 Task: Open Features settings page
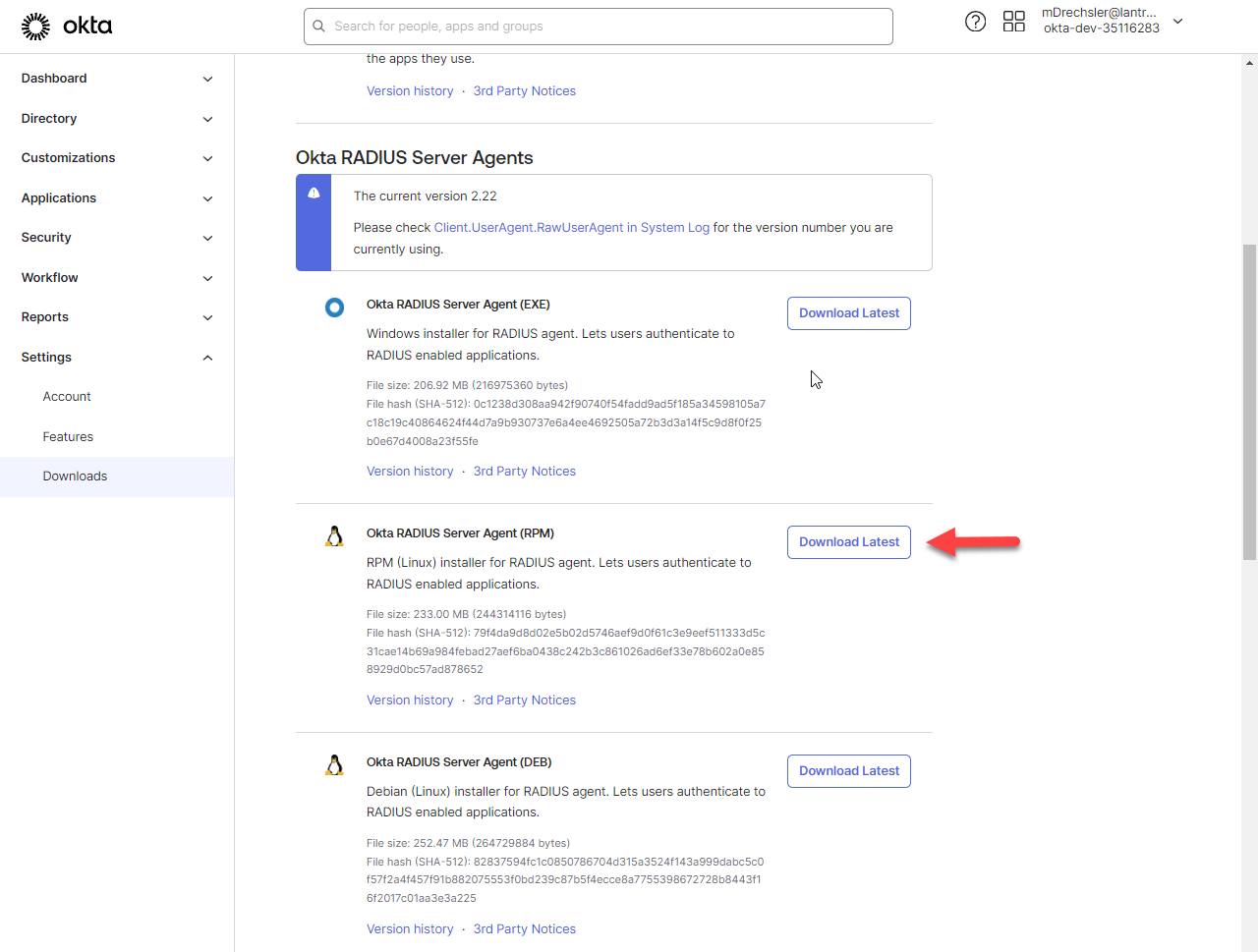68,437
